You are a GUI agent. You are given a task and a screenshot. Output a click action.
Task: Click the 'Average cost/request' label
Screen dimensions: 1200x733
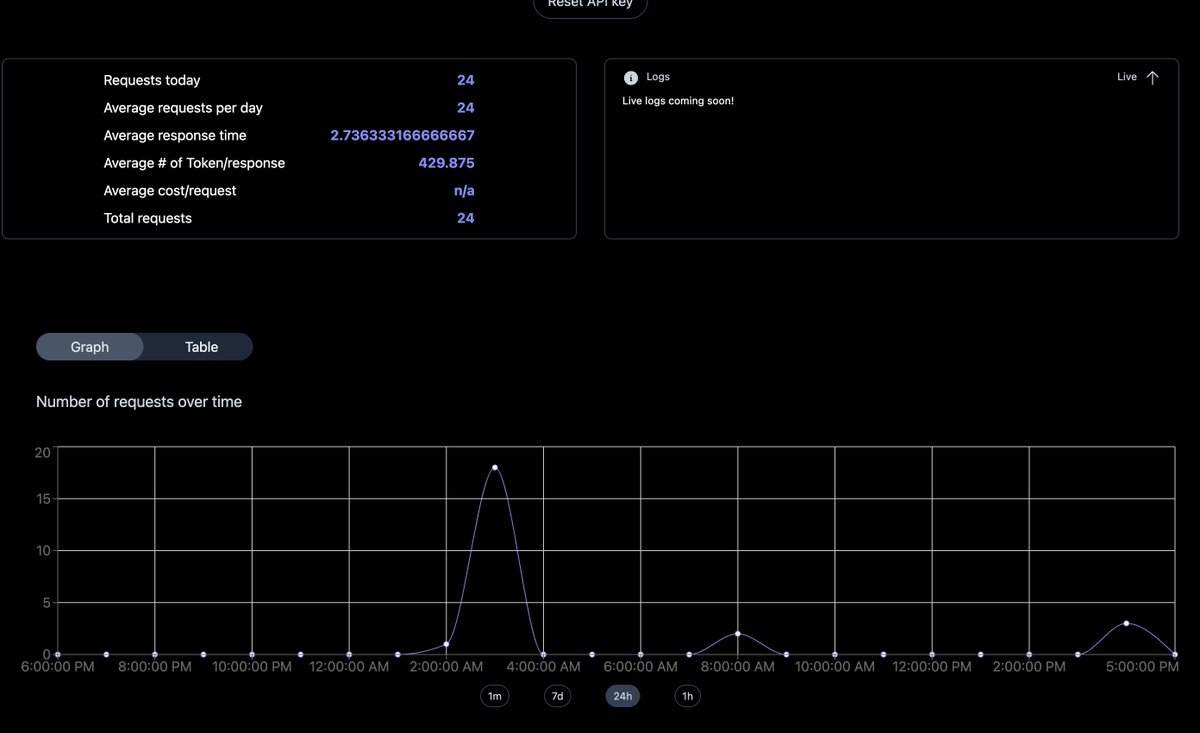pos(170,190)
